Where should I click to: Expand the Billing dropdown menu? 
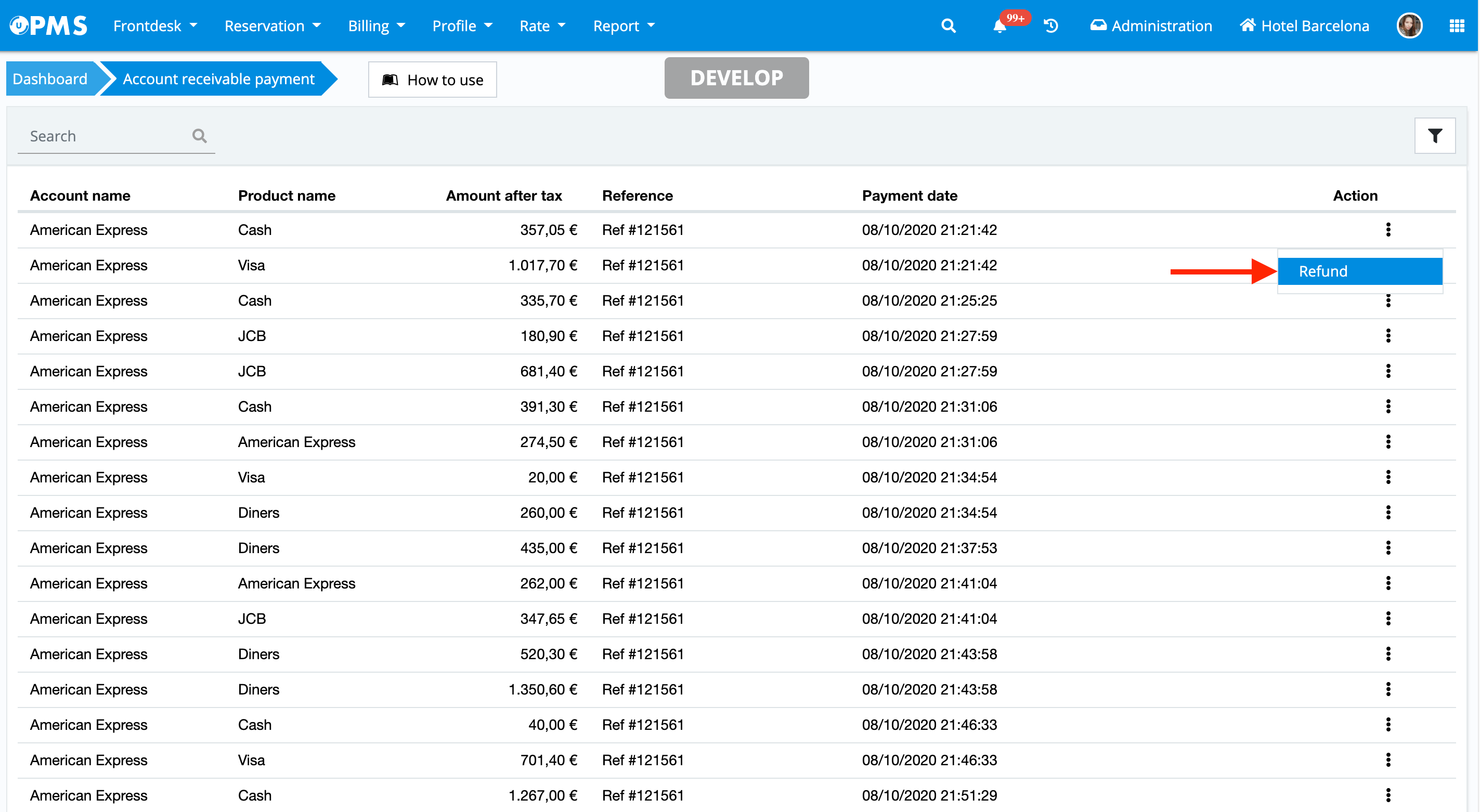point(377,26)
